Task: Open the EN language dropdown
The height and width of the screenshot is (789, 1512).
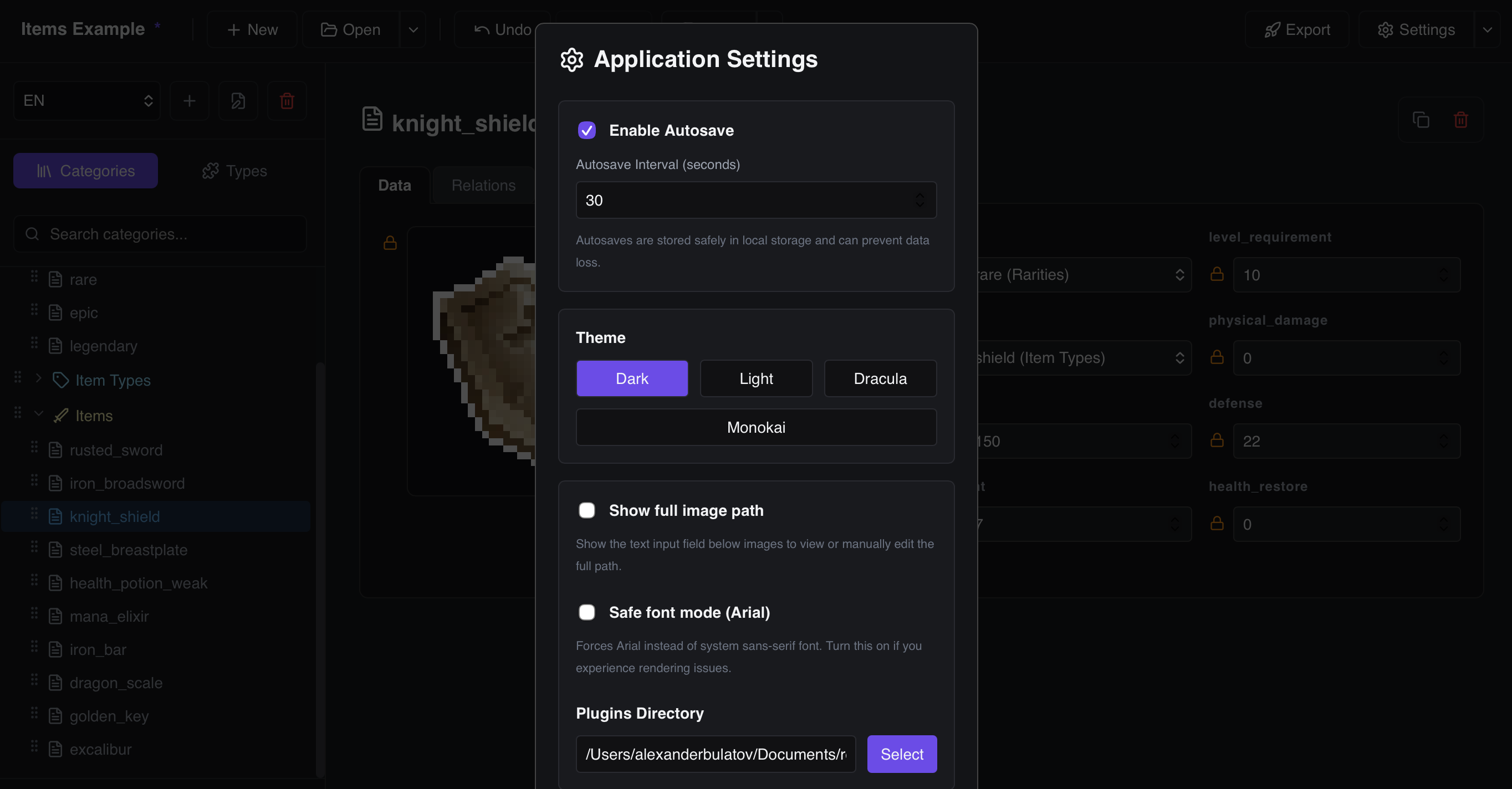Action: click(x=87, y=101)
